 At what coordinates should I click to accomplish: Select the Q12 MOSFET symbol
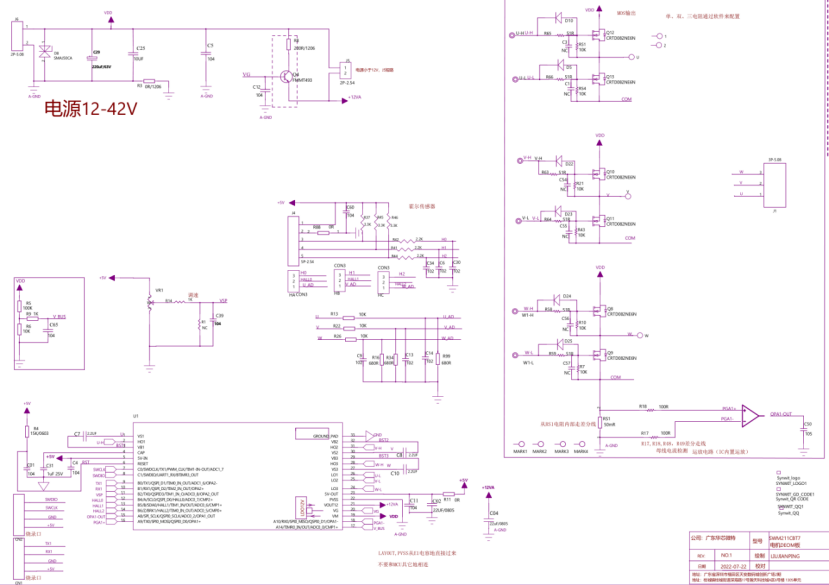[596, 37]
